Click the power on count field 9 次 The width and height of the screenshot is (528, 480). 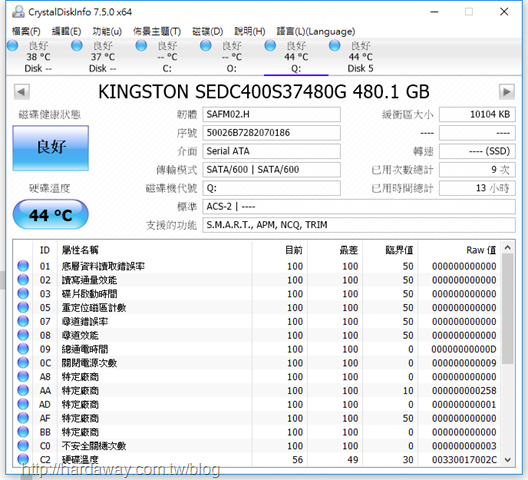coord(477,169)
